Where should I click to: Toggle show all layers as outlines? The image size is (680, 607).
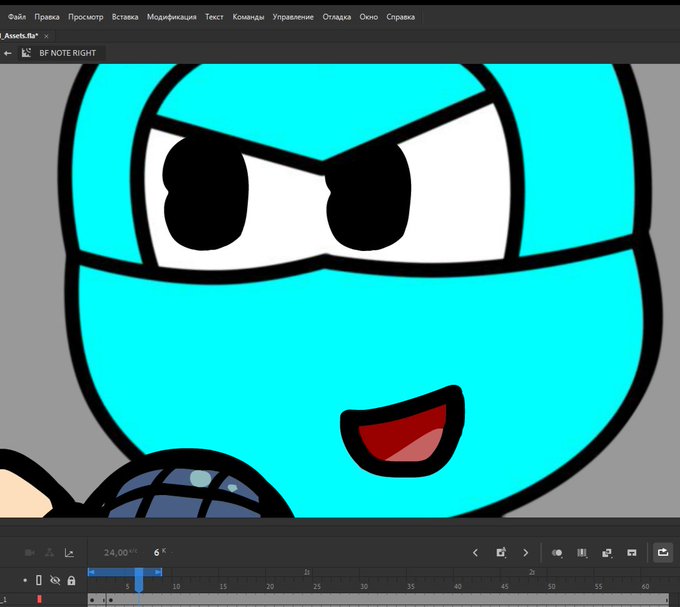(x=39, y=580)
